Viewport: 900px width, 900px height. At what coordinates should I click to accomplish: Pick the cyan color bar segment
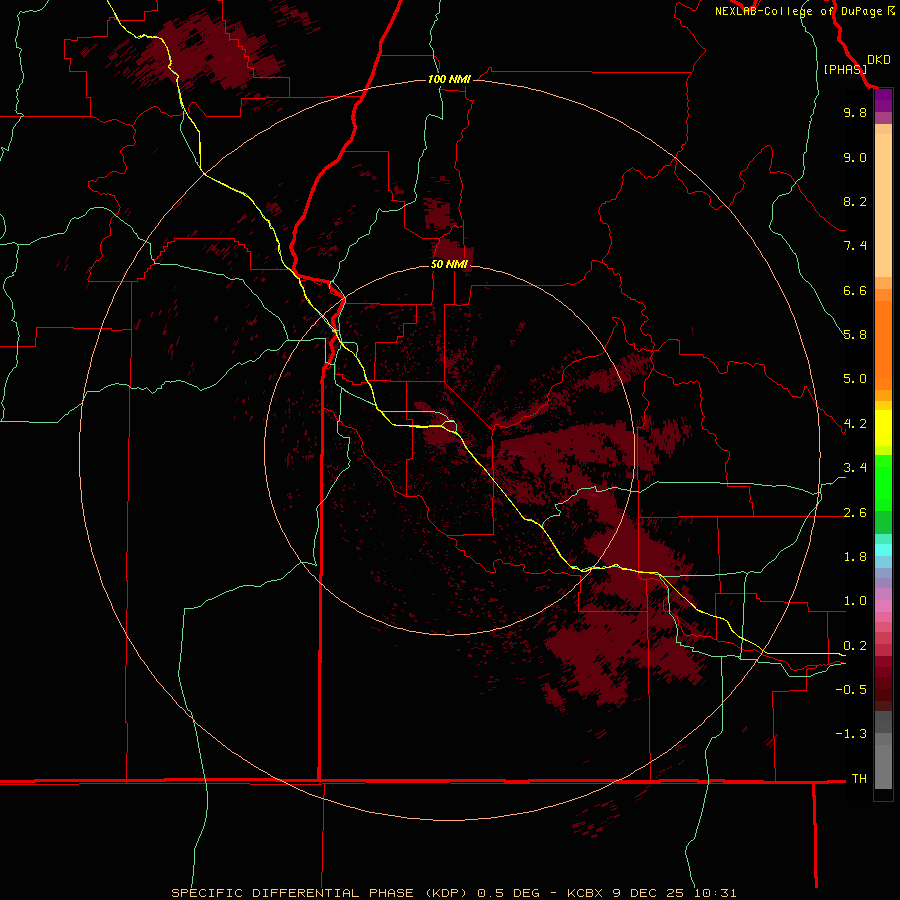tap(883, 550)
